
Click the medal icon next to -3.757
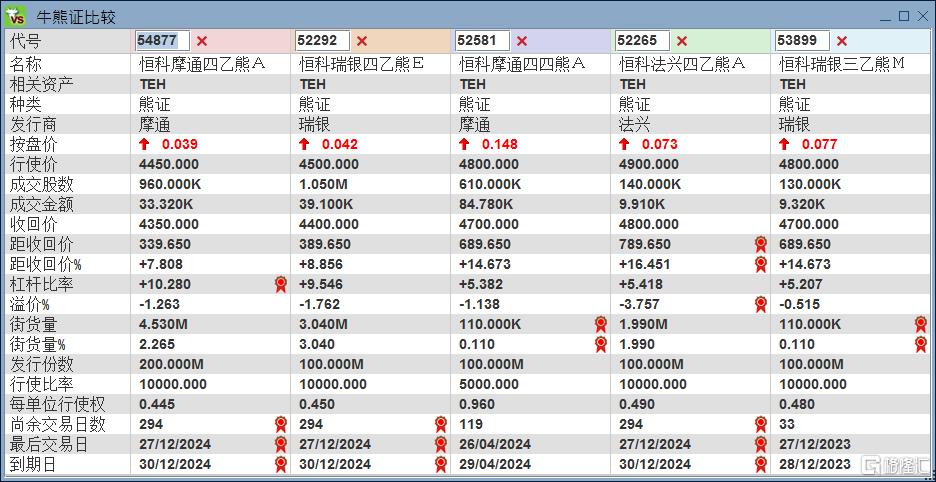click(760, 304)
